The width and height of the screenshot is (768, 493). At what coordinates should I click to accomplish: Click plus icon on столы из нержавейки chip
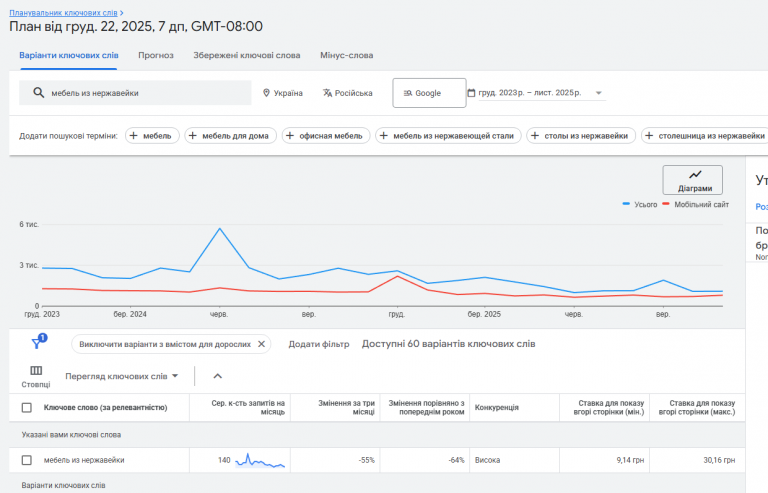(x=535, y=136)
